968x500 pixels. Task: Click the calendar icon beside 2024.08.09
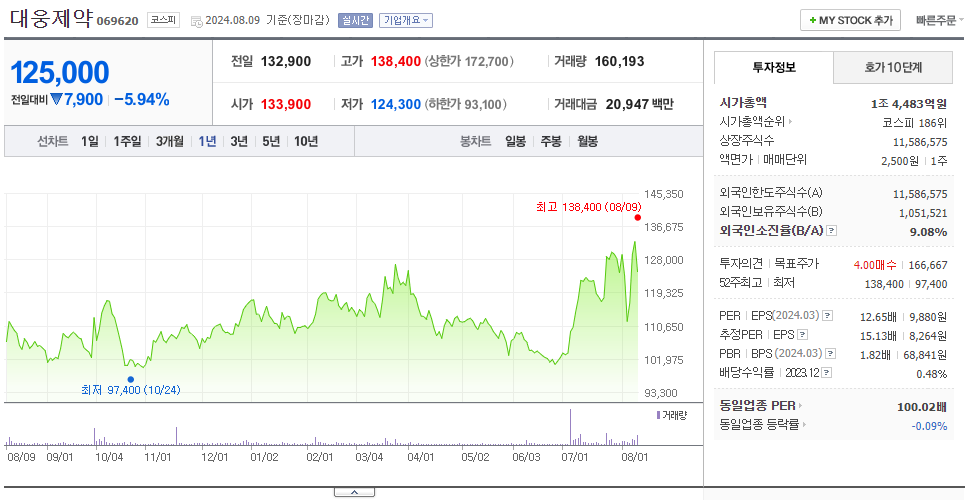click(196, 21)
